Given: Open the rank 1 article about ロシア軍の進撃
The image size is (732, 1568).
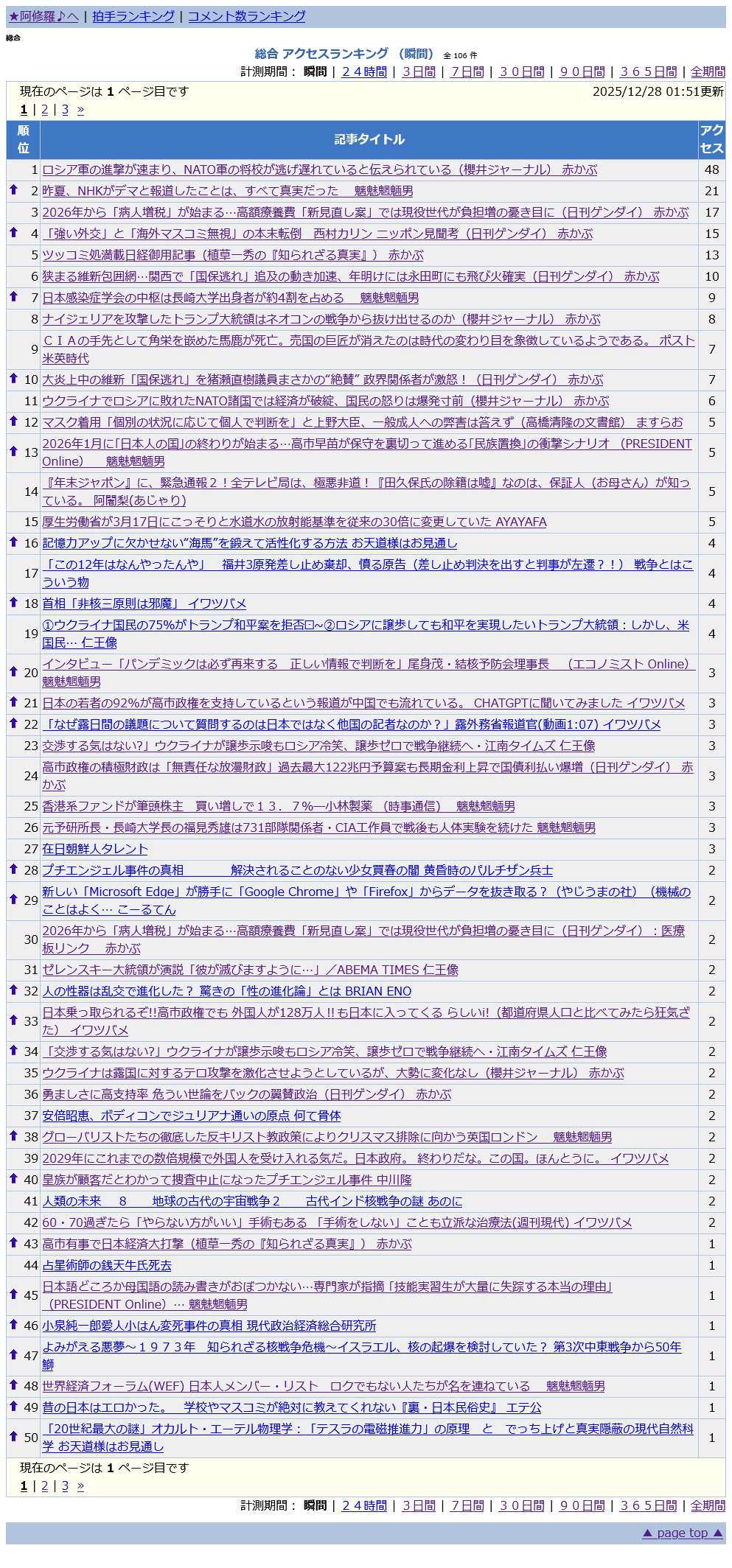Looking at the screenshot, I should point(319,169).
